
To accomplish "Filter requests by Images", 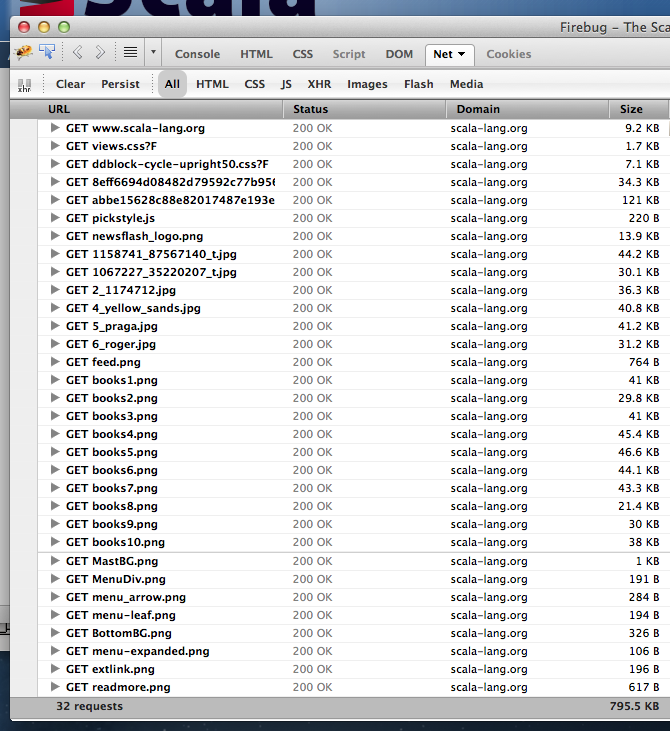I will pos(367,84).
